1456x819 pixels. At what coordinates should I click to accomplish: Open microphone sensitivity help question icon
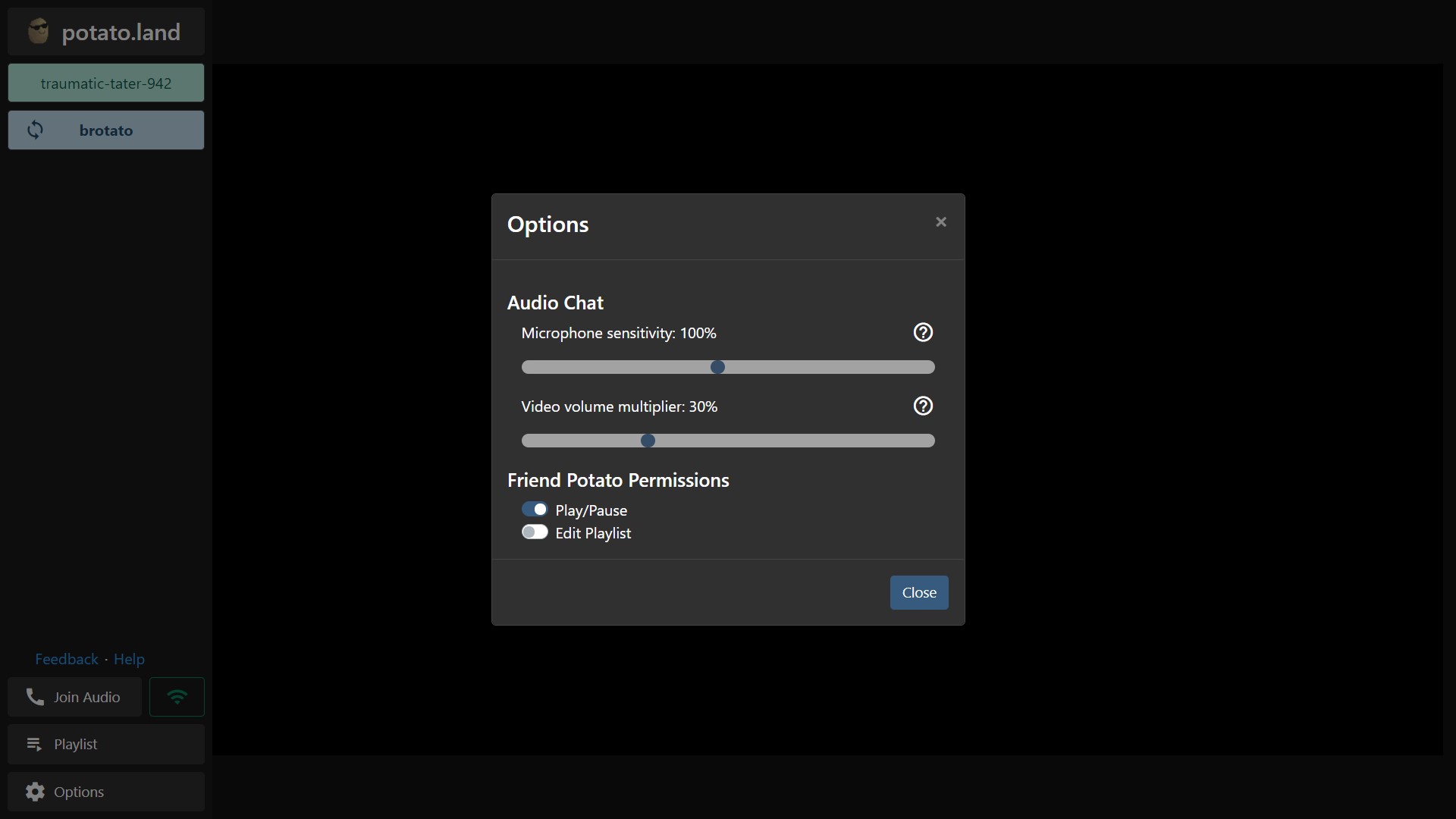tap(923, 332)
